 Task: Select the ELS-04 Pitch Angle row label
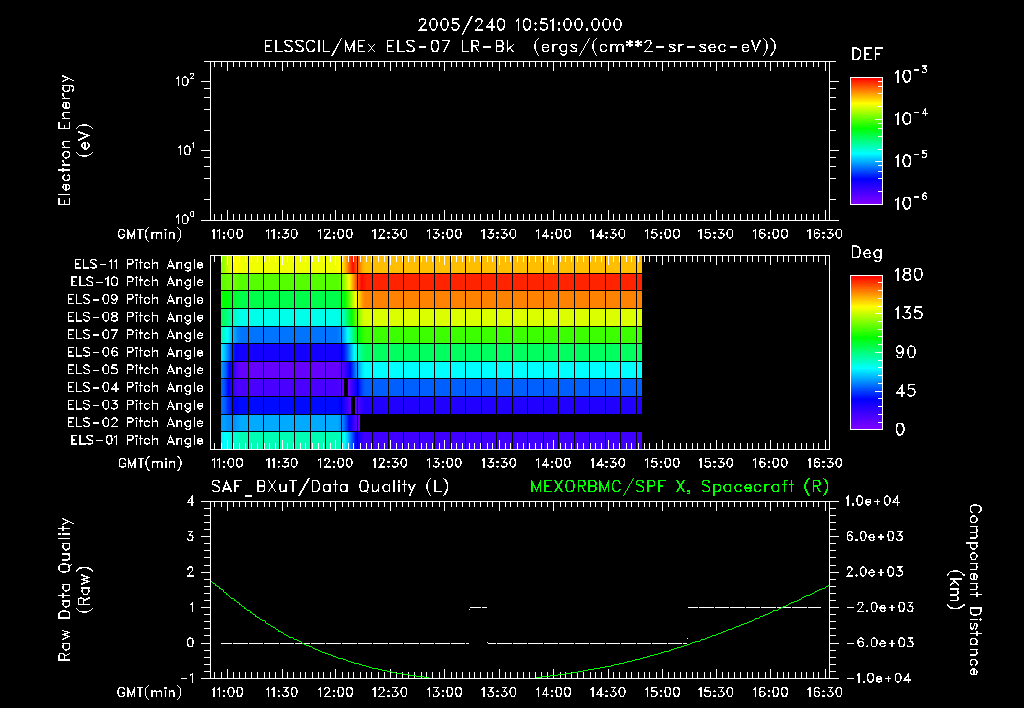pos(136,387)
